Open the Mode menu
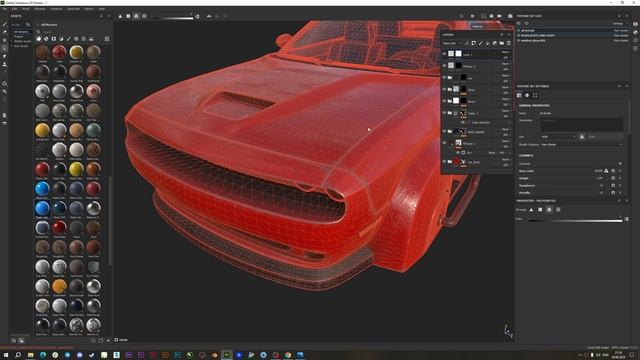Screen dimensions: 640x360 click(25, 9)
